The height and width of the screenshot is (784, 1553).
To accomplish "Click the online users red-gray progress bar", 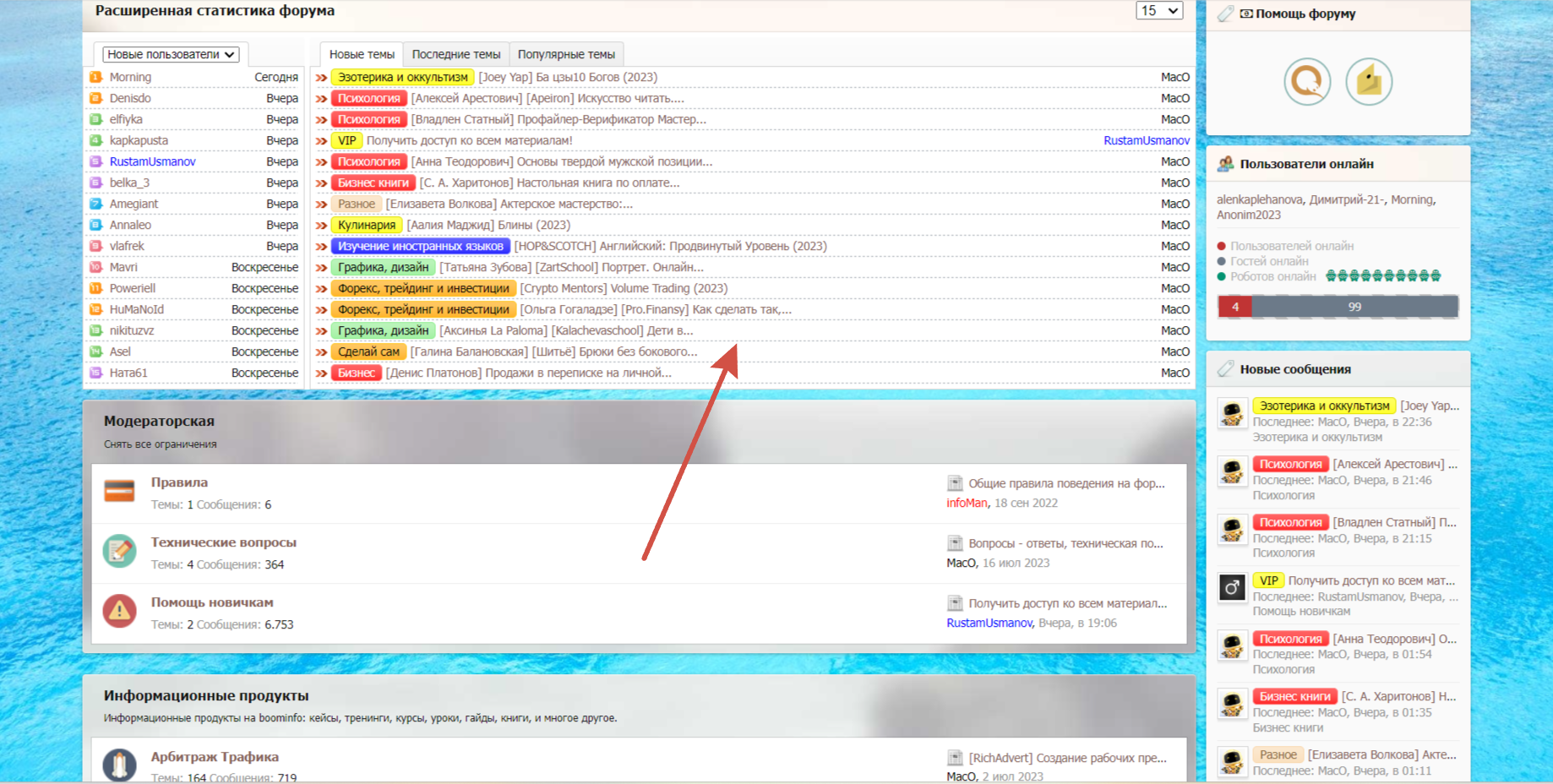I will click(1338, 307).
